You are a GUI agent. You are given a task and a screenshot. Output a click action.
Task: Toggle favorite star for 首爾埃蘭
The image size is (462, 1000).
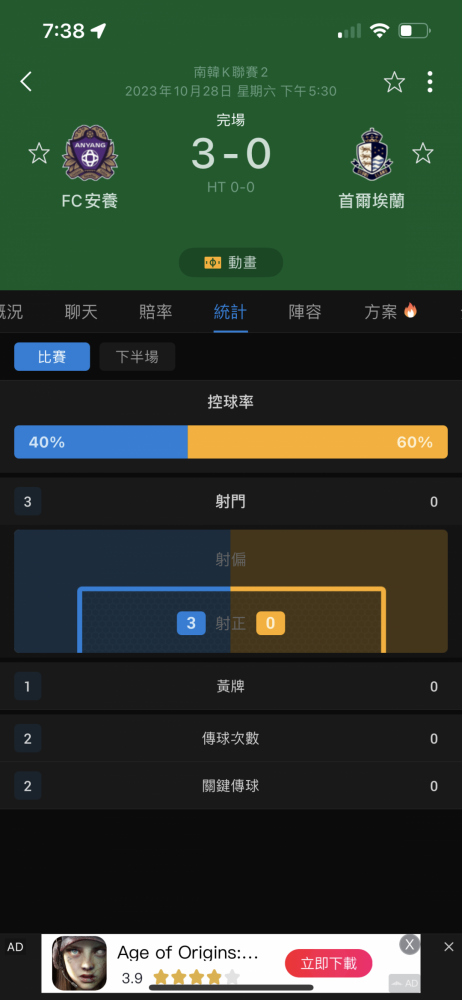coord(422,153)
